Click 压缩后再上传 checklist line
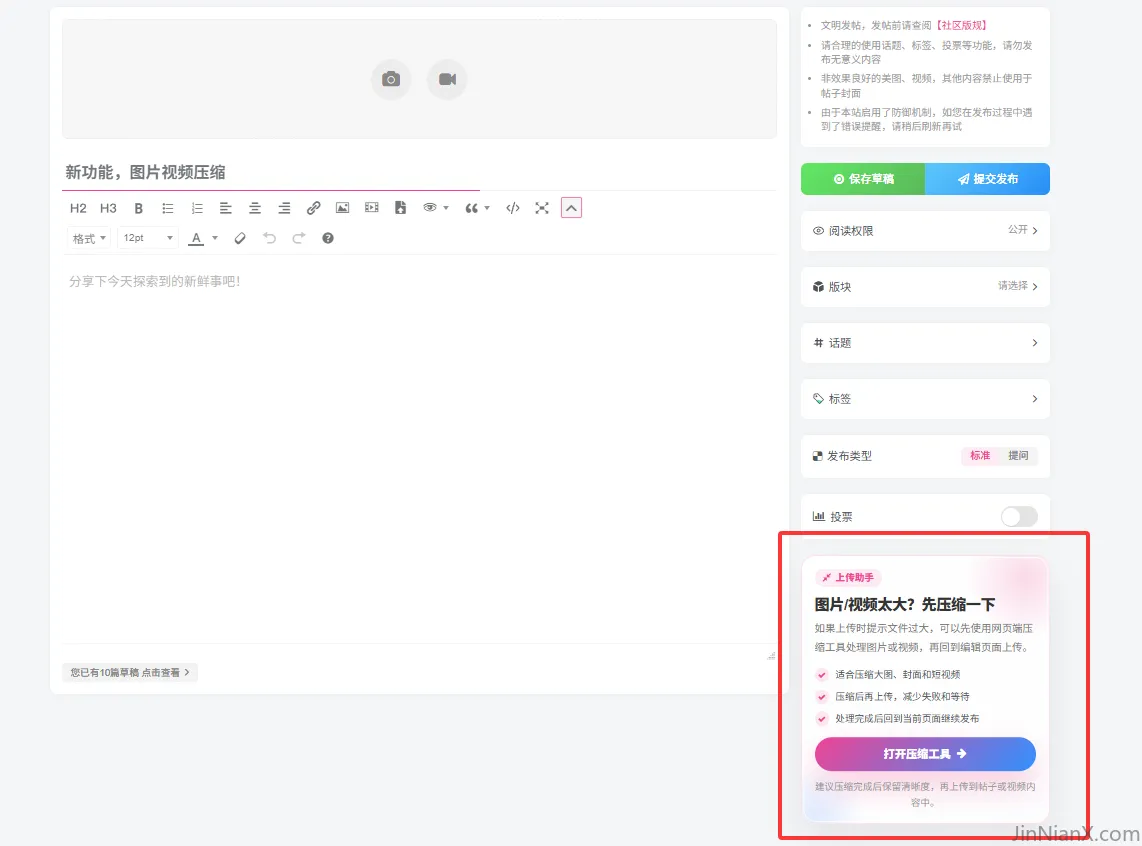Image resolution: width=1142 pixels, height=846 pixels. coord(902,697)
